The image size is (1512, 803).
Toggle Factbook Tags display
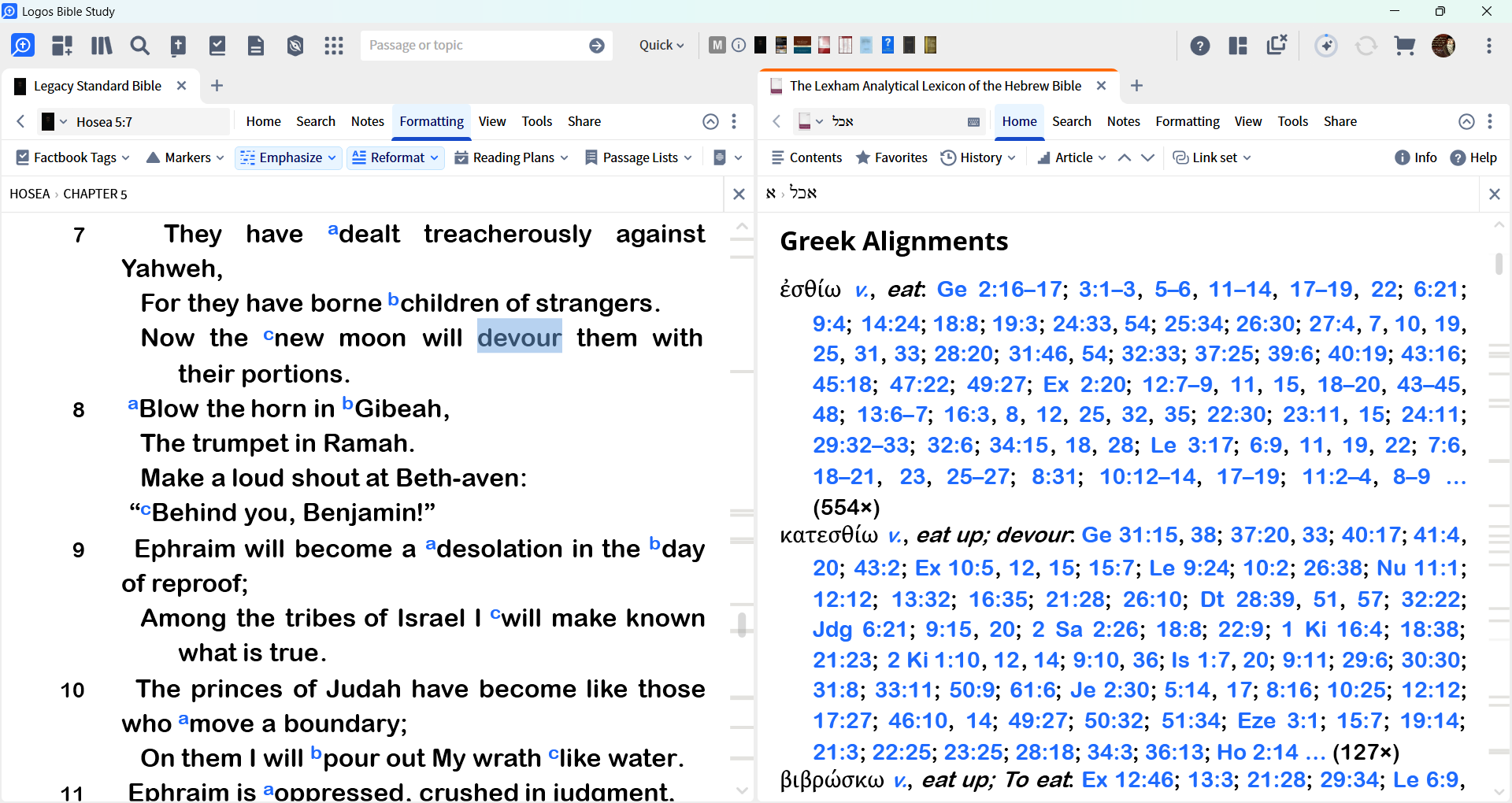point(72,157)
